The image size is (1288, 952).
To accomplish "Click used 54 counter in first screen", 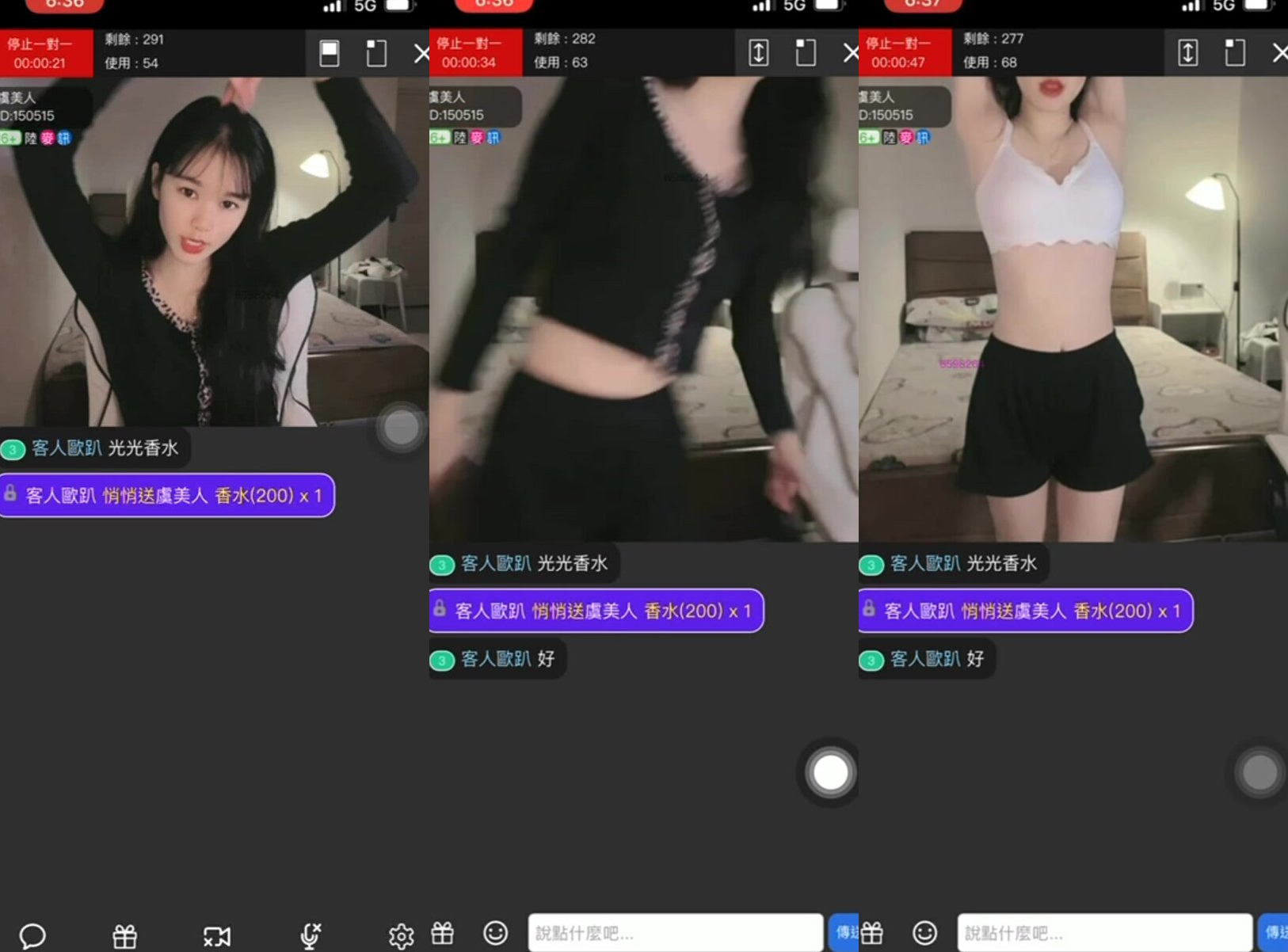I will click(131, 63).
